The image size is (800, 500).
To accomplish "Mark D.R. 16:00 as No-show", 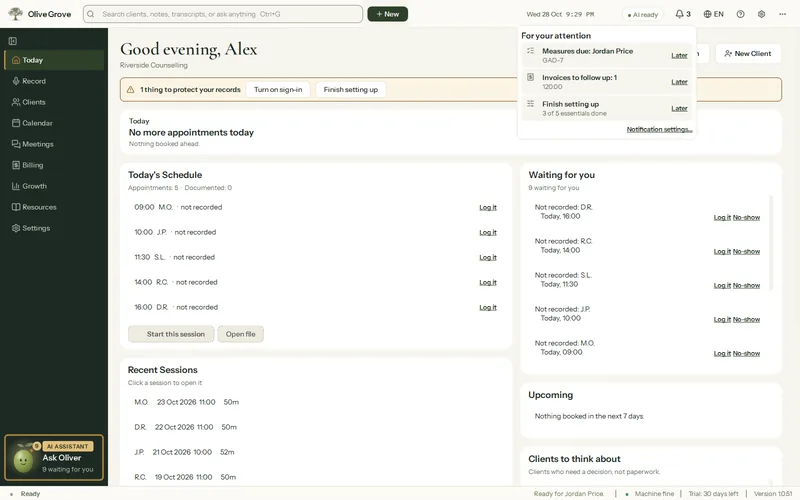I will [746, 217].
